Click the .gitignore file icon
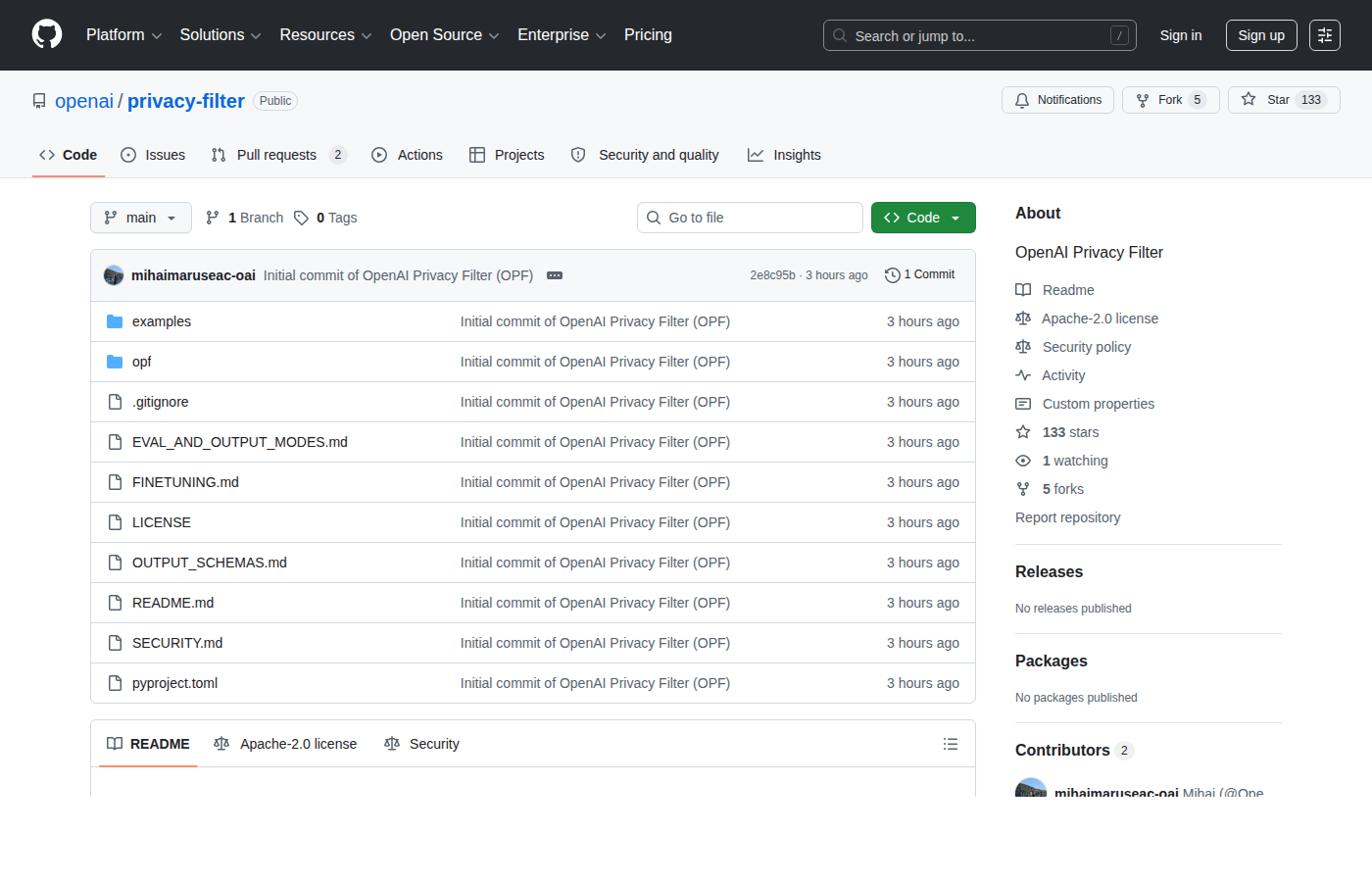 [x=115, y=402]
